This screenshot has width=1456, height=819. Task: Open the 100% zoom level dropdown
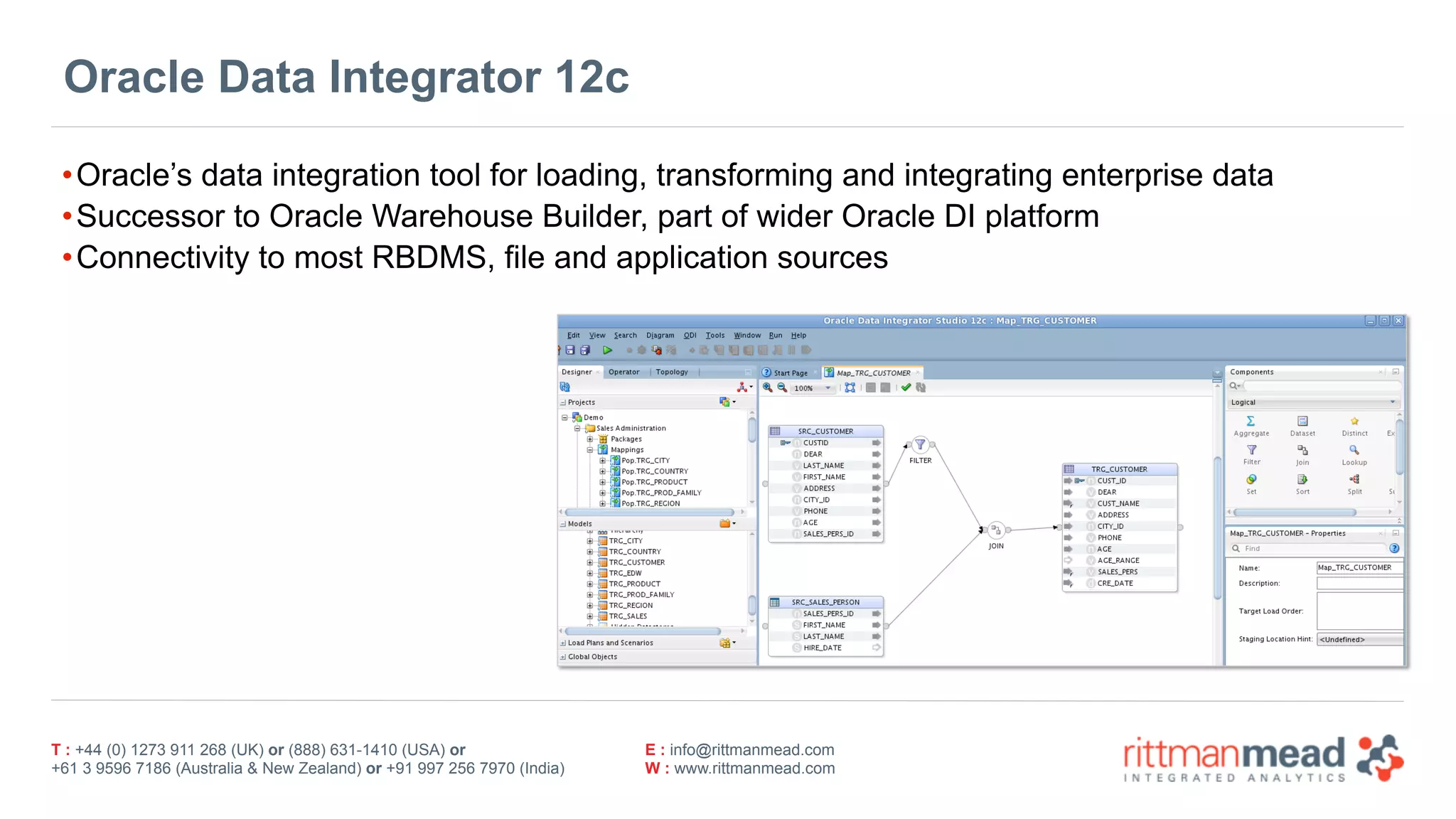[x=828, y=388]
